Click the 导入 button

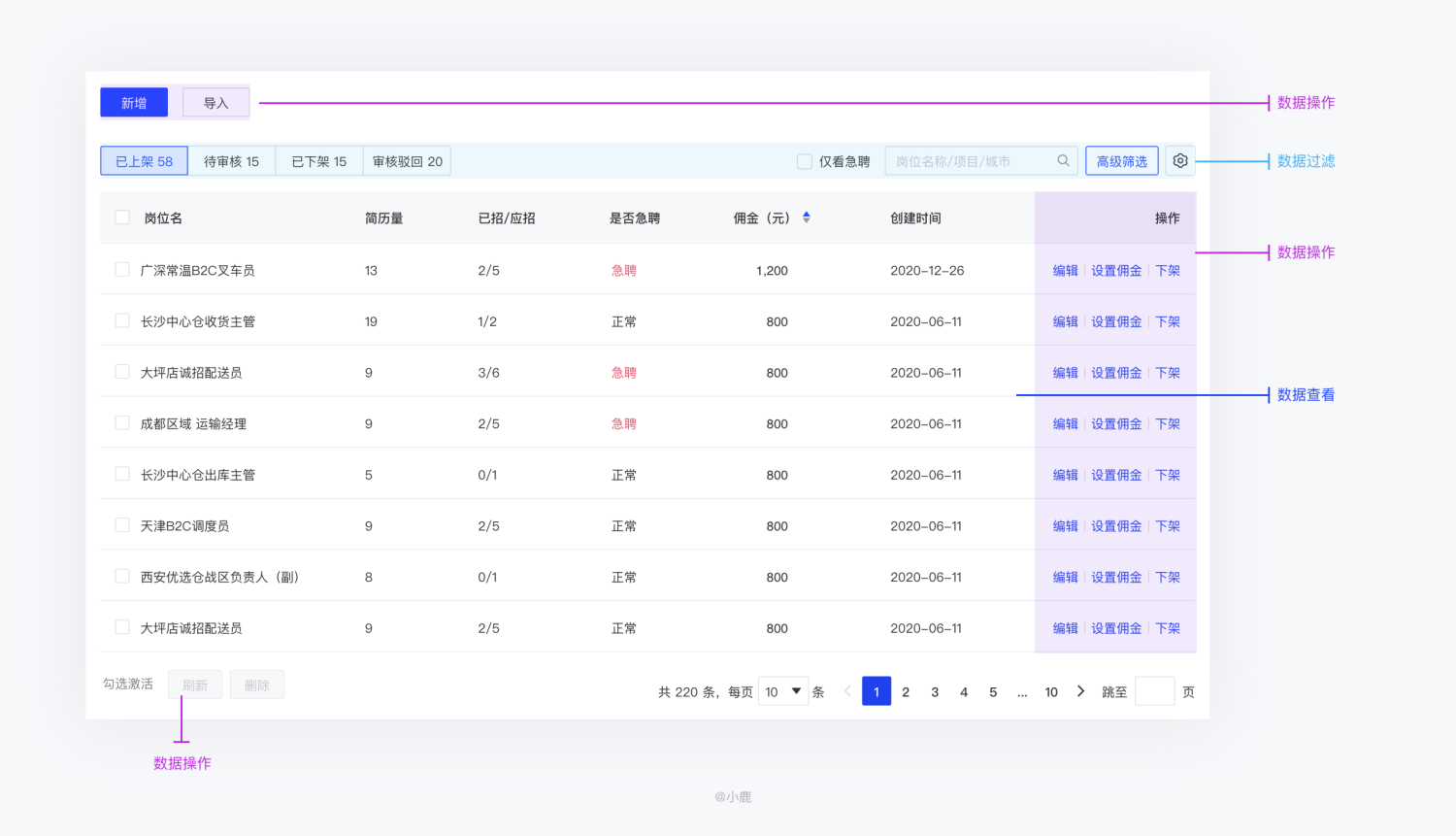pyautogui.click(x=215, y=103)
